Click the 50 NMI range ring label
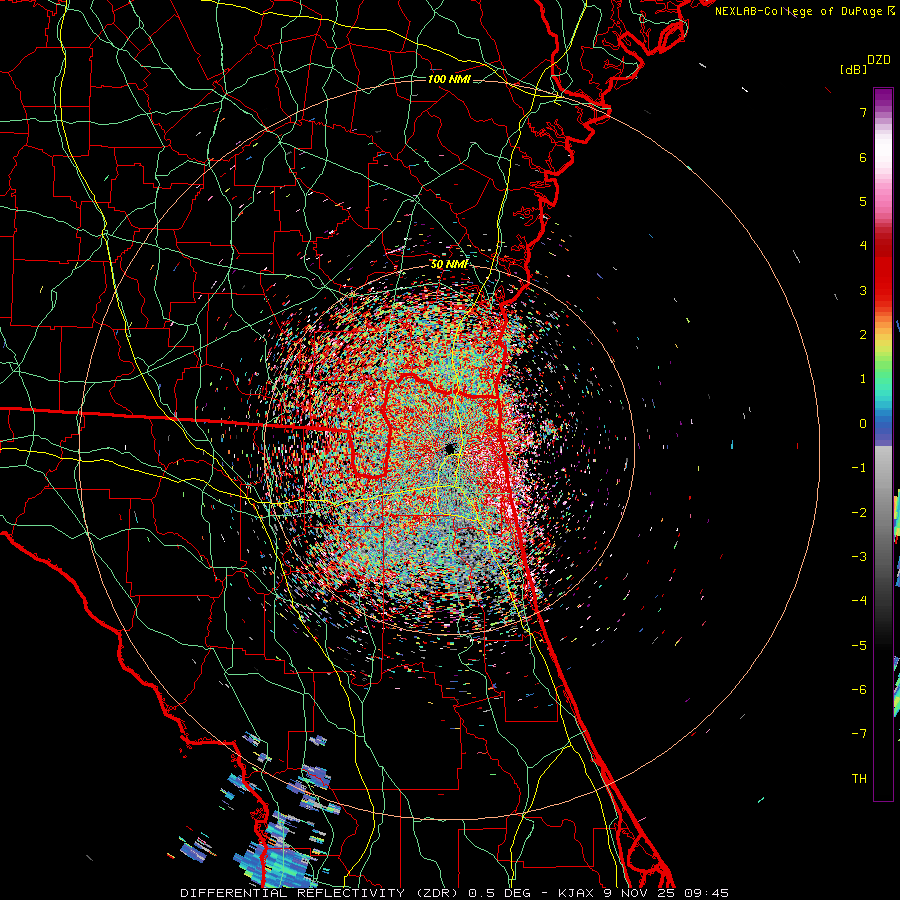900x900 pixels. [x=449, y=264]
